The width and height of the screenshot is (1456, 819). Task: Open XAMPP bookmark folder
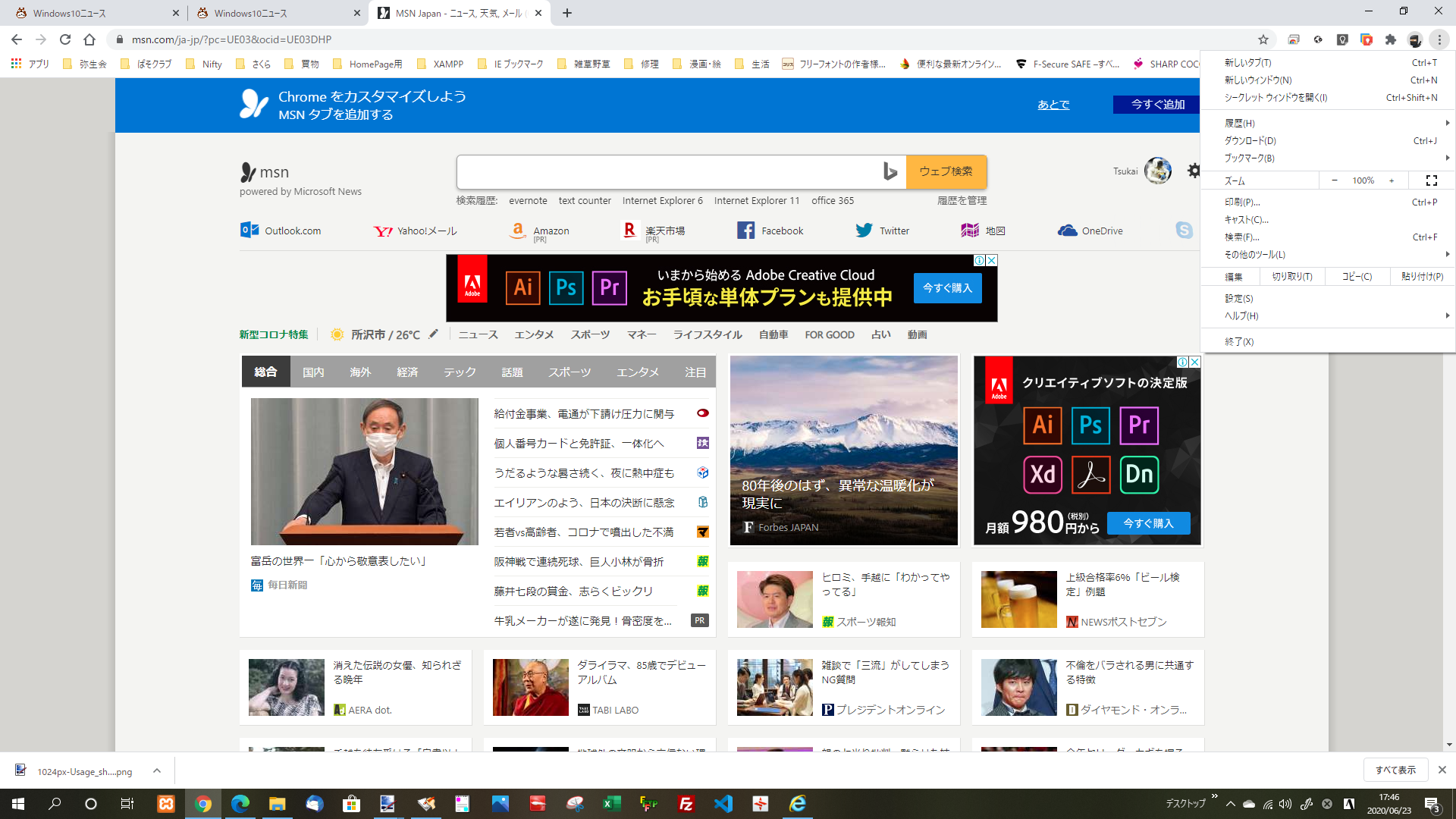(440, 64)
